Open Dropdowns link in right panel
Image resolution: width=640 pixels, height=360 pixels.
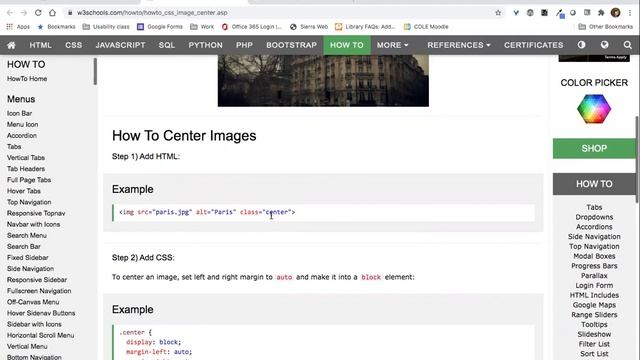(x=594, y=217)
